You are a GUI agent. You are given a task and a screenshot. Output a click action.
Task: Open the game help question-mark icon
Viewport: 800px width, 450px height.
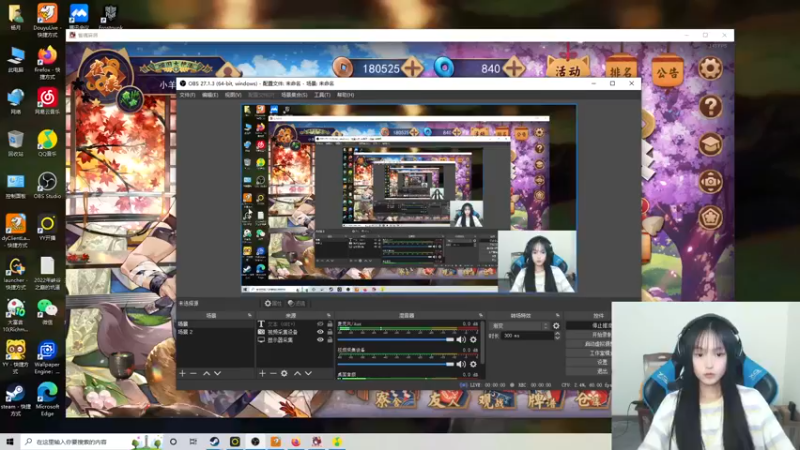click(x=710, y=107)
